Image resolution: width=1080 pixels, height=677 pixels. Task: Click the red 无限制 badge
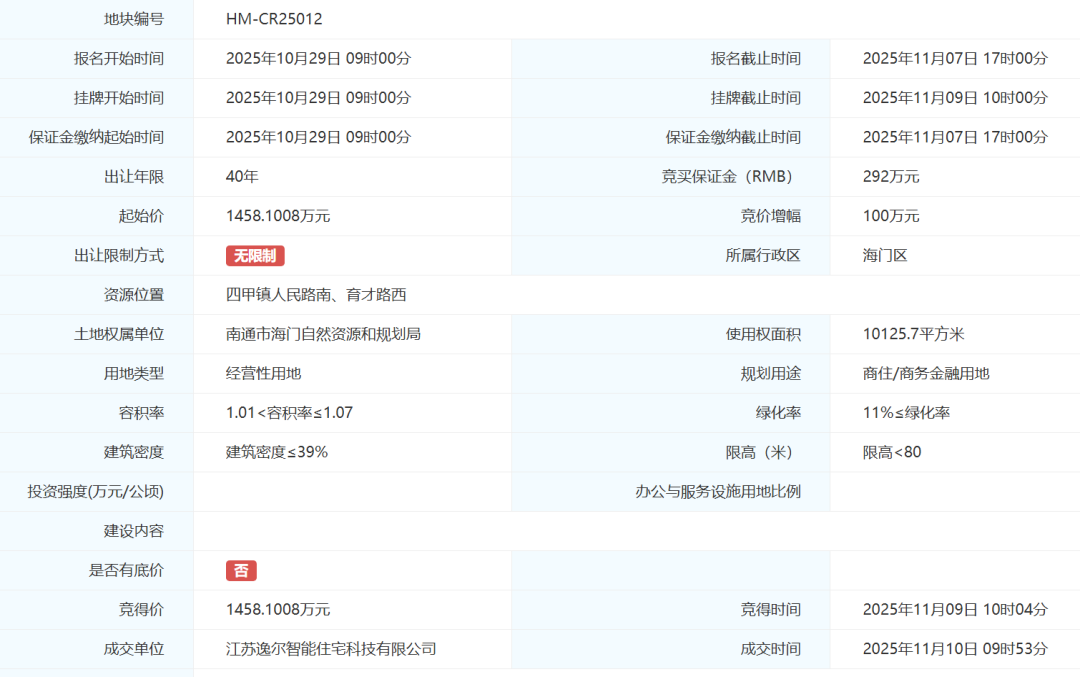pyautogui.click(x=255, y=256)
